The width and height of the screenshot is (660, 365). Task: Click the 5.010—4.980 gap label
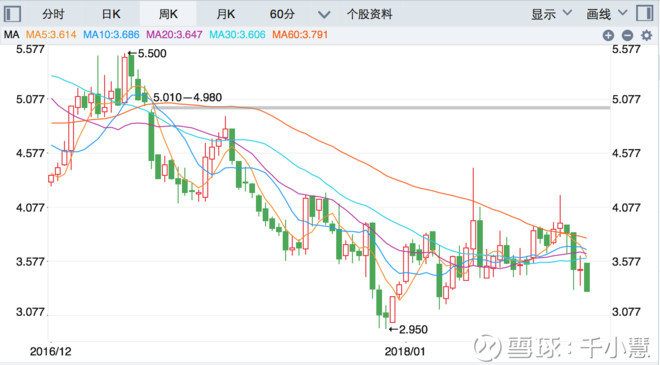click(187, 98)
